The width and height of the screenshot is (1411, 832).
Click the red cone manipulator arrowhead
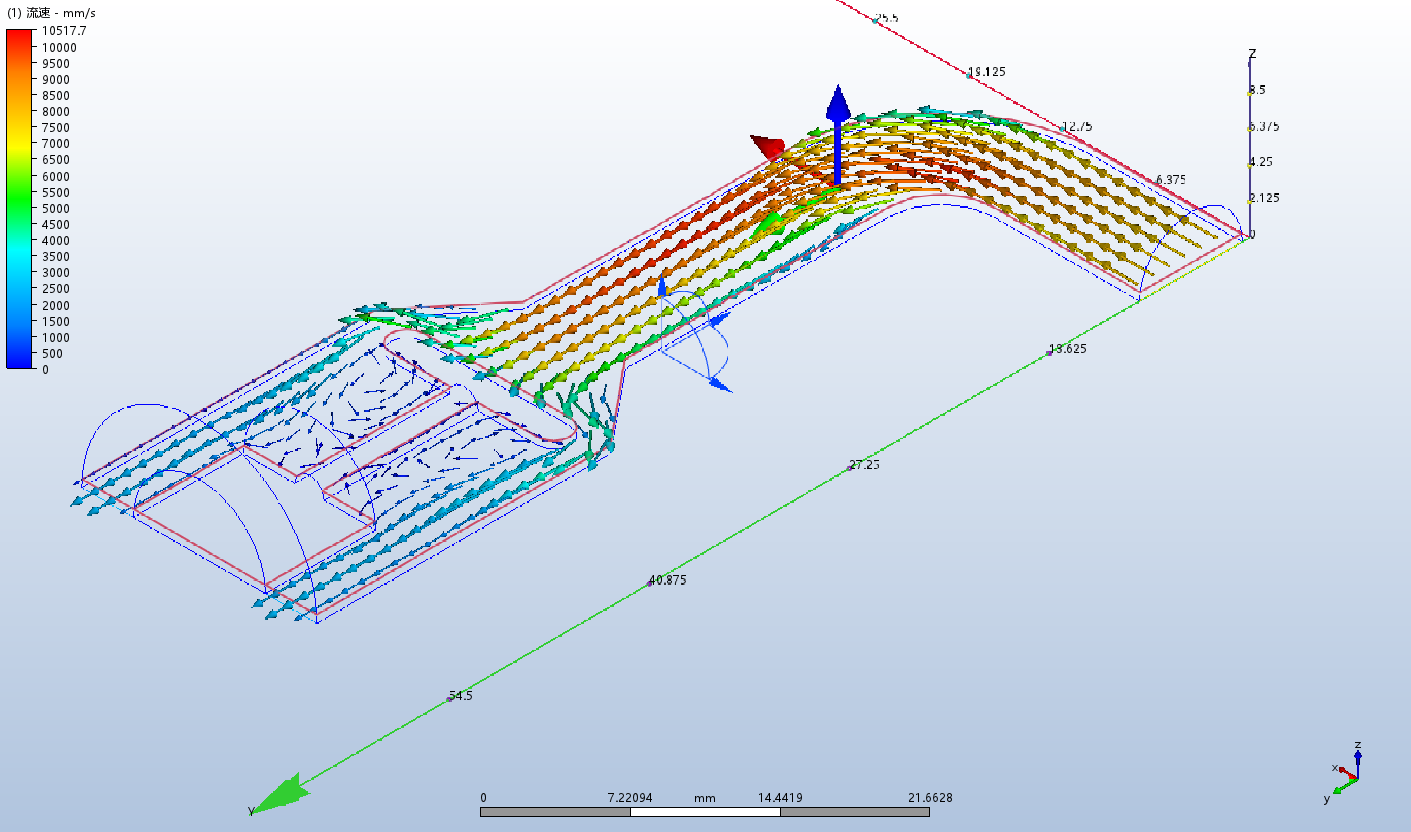[770, 148]
